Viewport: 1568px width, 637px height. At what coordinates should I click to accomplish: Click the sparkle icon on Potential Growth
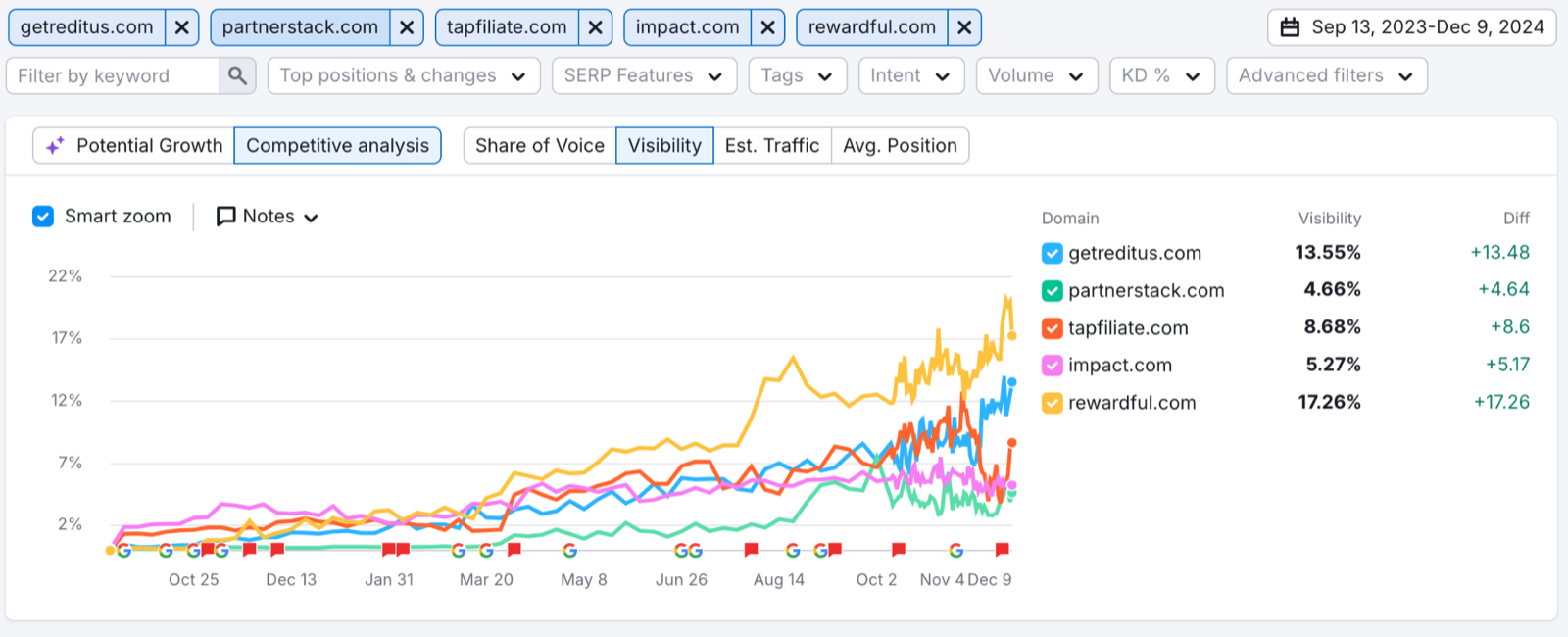tap(56, 145)
